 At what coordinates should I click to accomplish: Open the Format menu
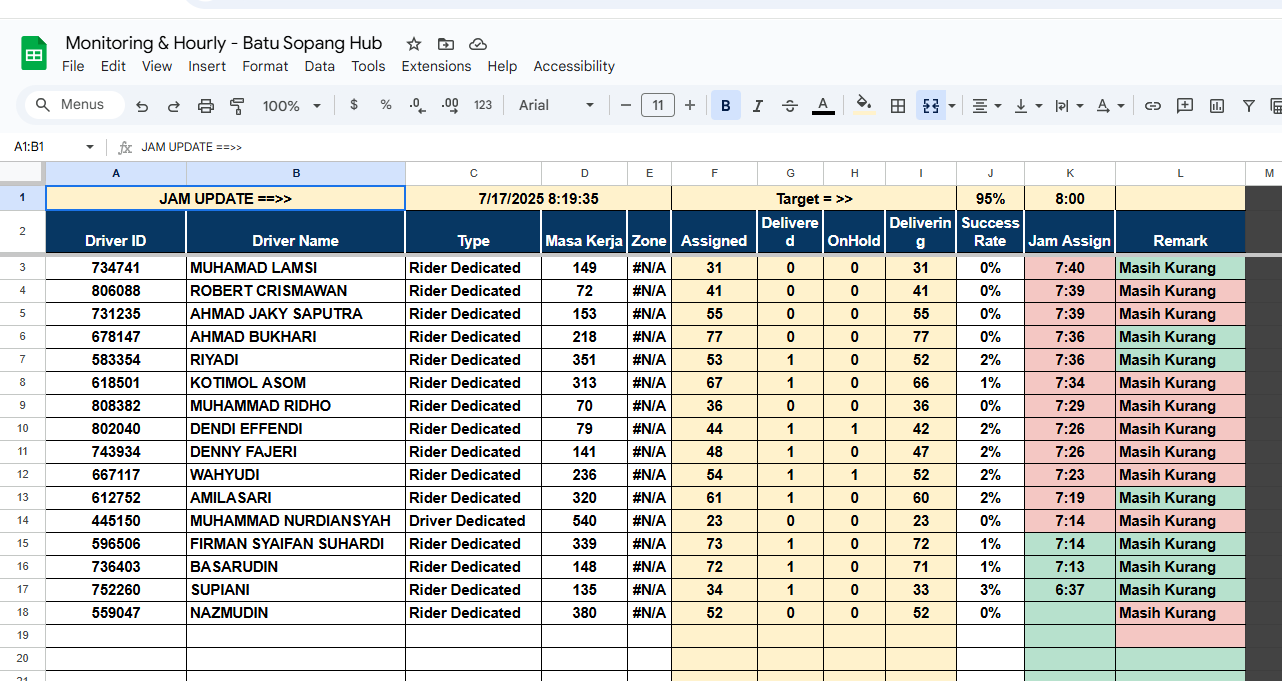point(265,66)
